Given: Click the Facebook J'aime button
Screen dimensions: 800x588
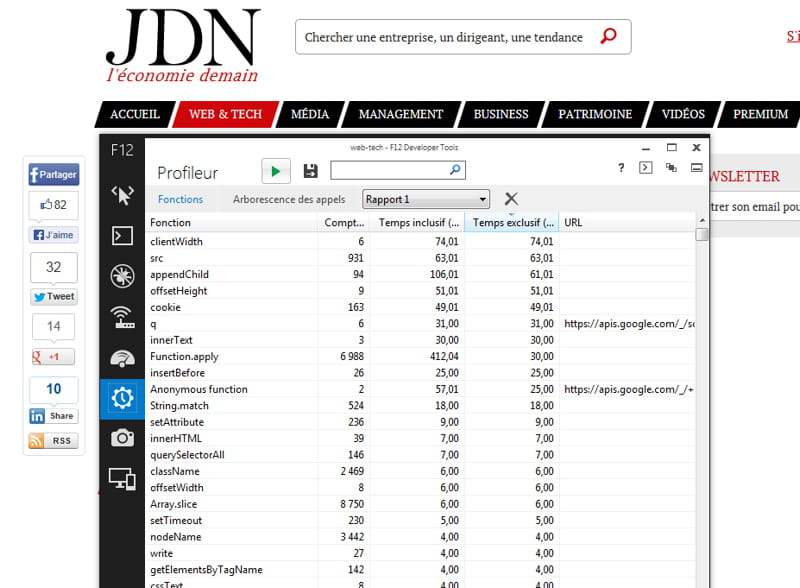Looking at the screenshot, I should [54, 235].
